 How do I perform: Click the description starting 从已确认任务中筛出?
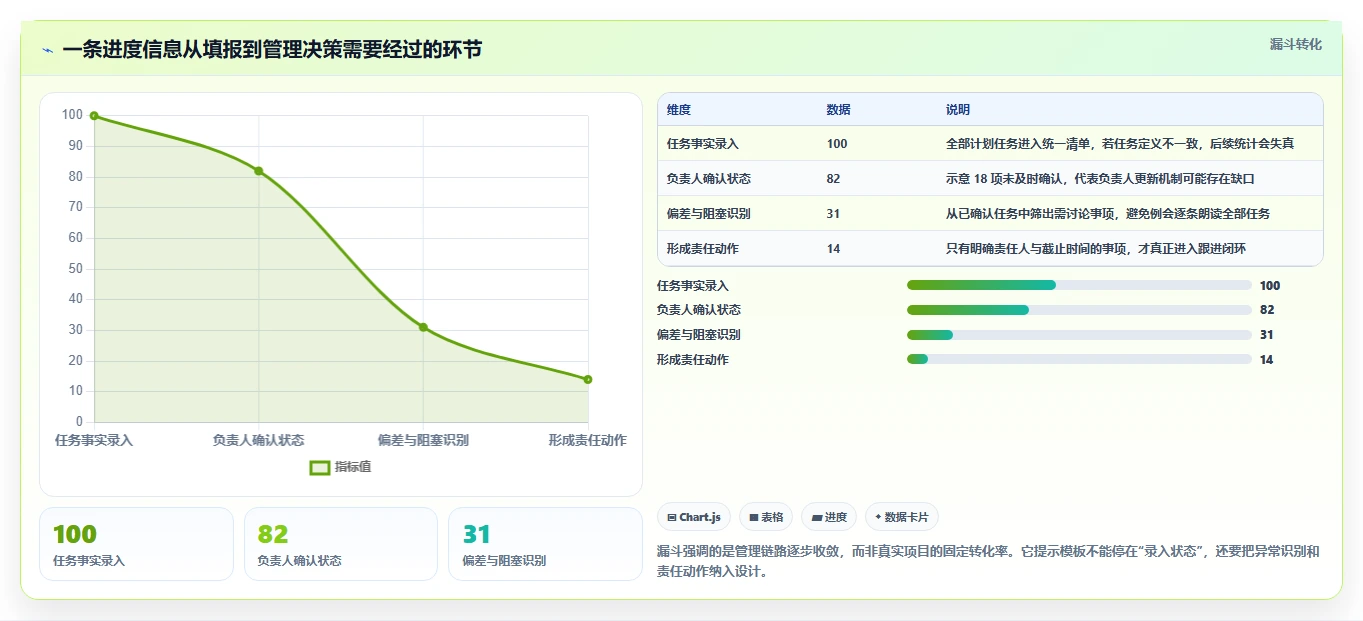point(1108,214)
